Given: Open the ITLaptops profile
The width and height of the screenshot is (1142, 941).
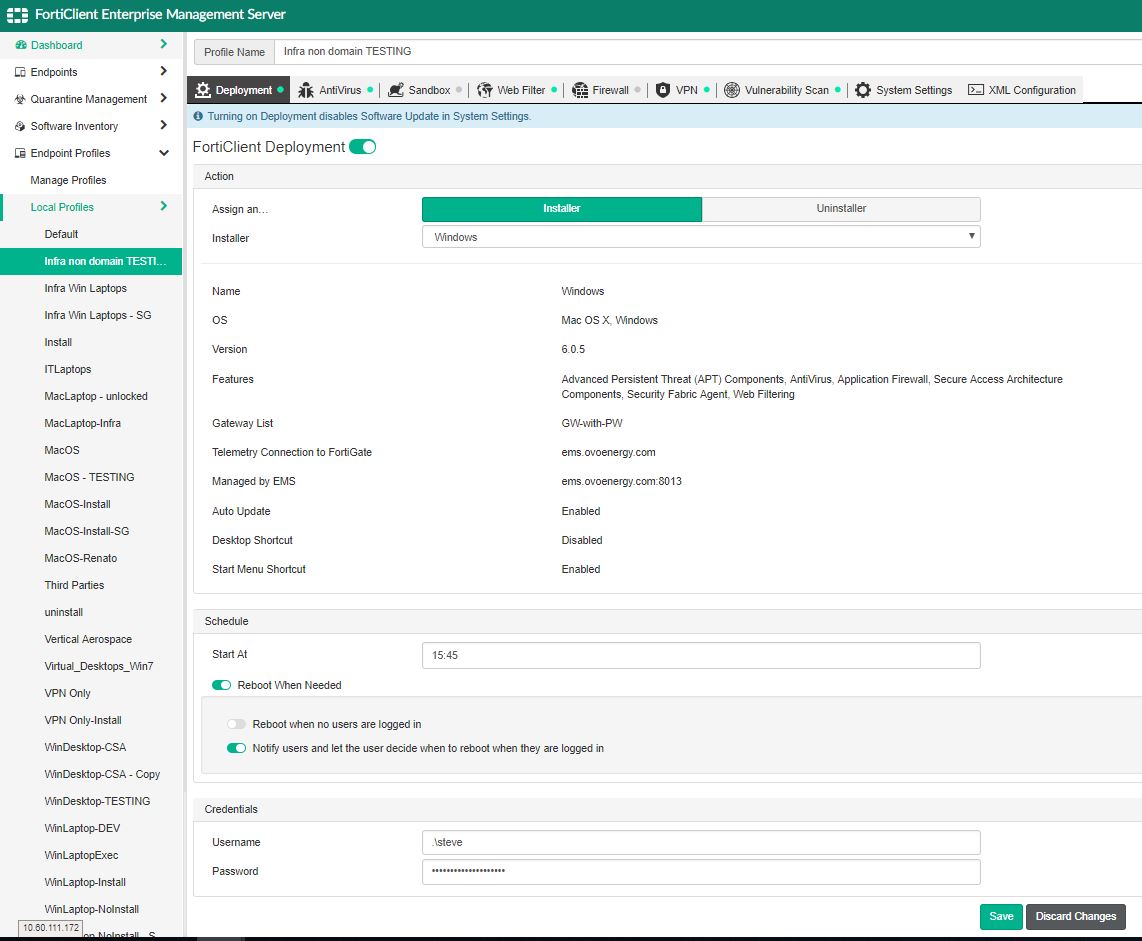Looking at the screenshot, I should [68, 369].
